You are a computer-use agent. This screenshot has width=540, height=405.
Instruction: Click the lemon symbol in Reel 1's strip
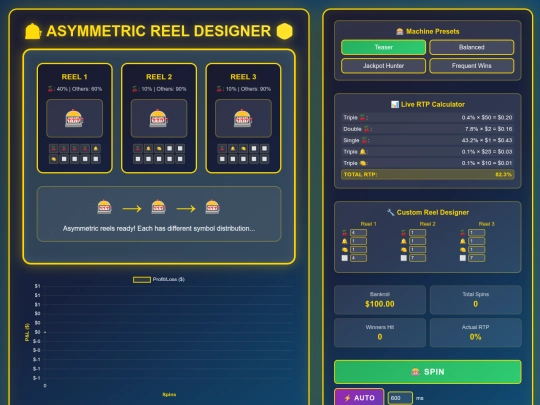click(x=53, y=159)
